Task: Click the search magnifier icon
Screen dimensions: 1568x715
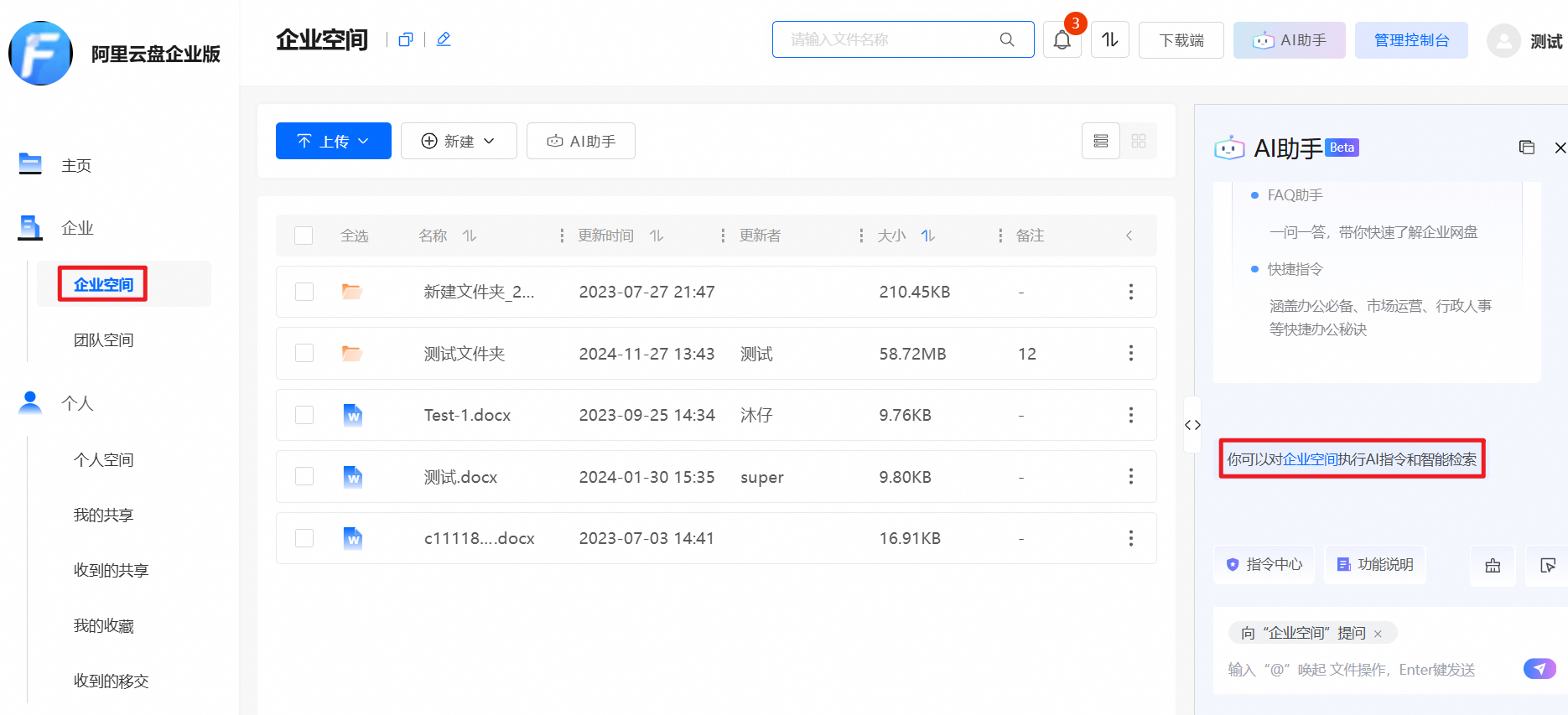Action: [1007, 39]
